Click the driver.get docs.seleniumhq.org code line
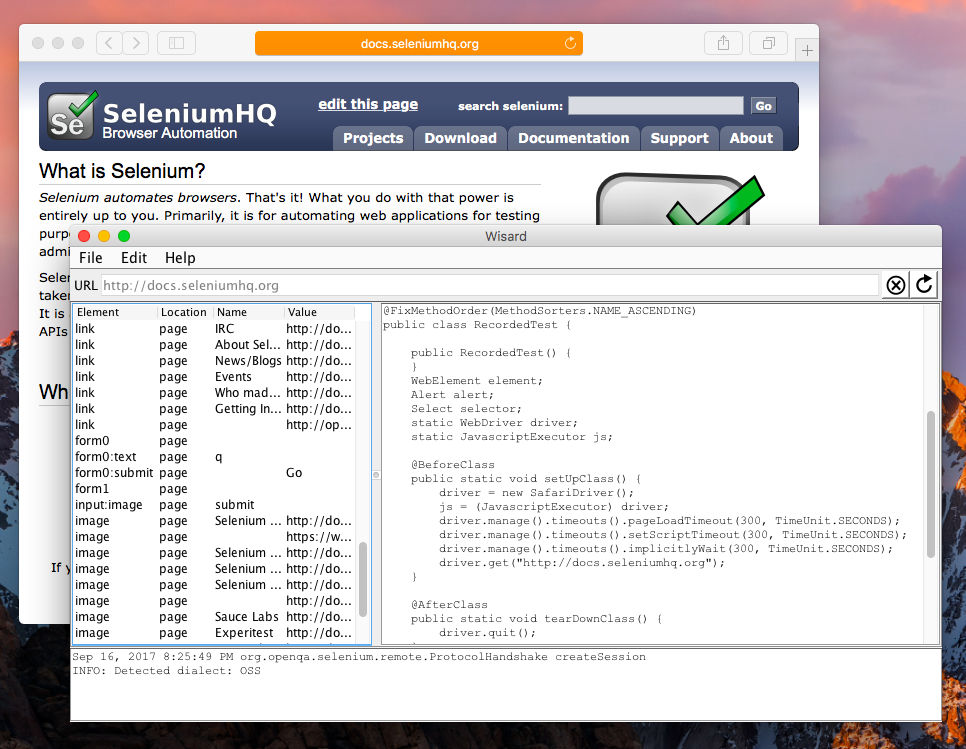The image size is (966, 749). coord(582,563)
